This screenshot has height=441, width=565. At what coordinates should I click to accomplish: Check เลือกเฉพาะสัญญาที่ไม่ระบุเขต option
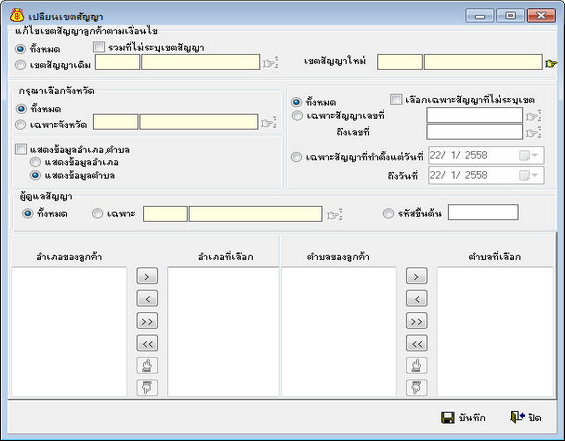(396, 99)
